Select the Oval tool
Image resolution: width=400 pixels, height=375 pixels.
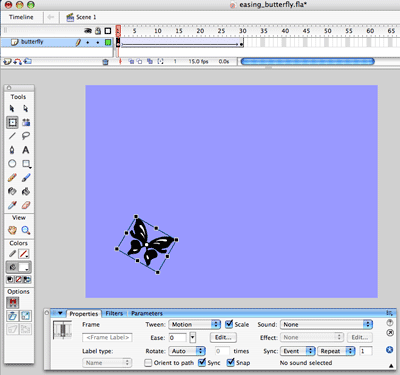12,164
